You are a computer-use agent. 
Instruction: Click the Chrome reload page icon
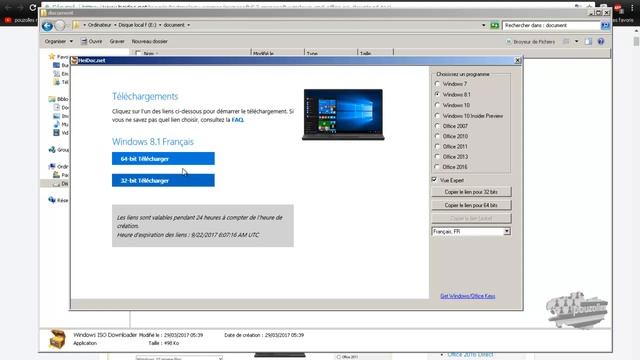[33, 7]
